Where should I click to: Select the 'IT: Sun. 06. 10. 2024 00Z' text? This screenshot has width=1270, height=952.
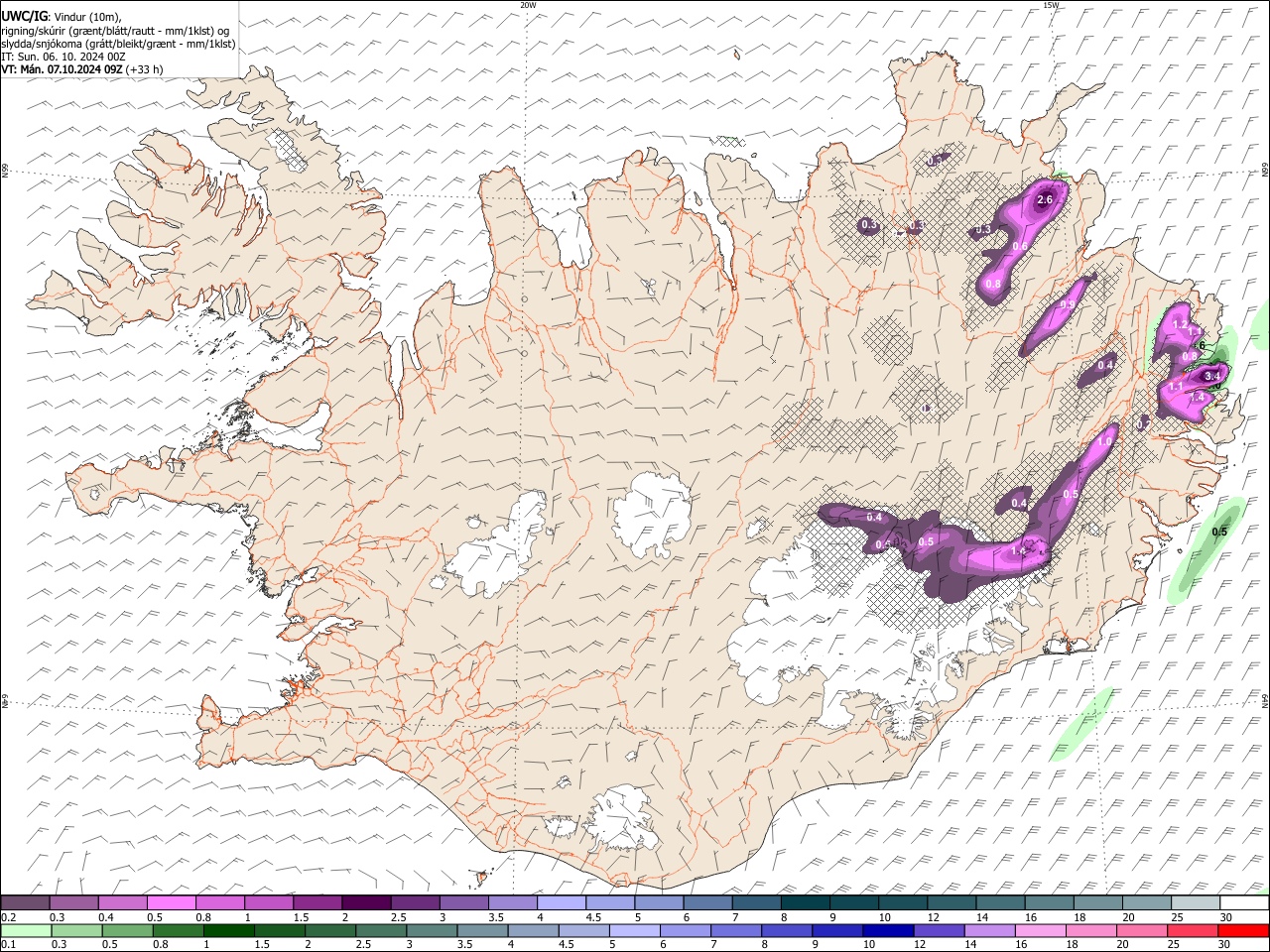pos(63,57)
